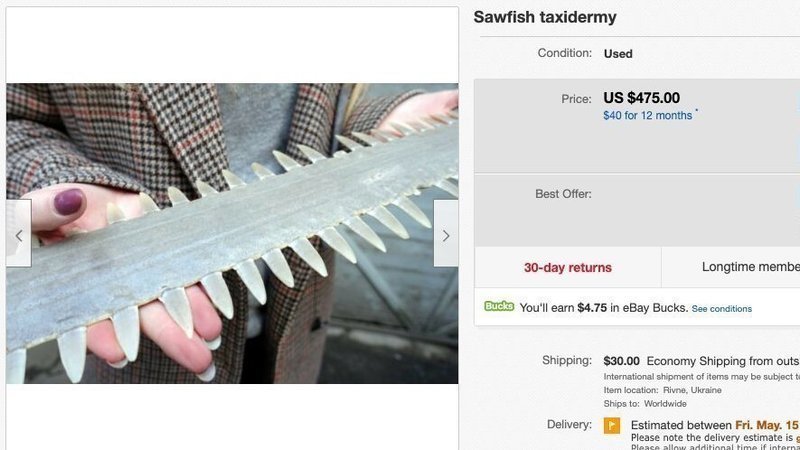Show the previous listing photo arrow
This screenshot has height=450, width=800.
tap(19, 234)
